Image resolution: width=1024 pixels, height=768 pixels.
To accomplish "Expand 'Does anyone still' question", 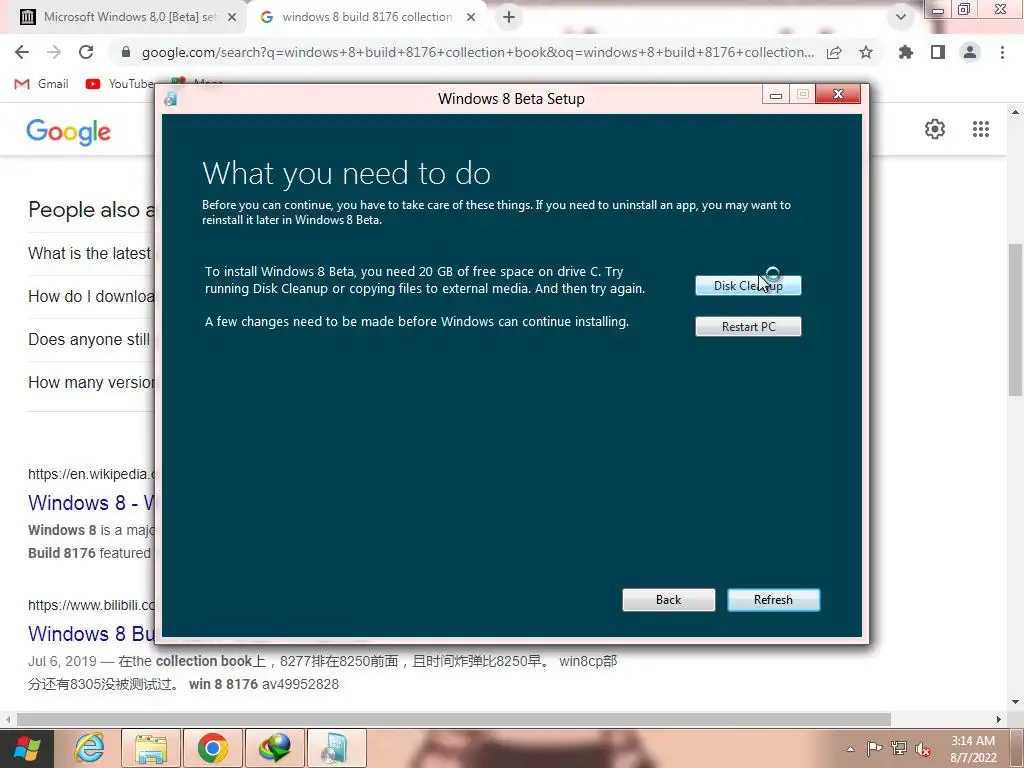I will coord(90,340).
